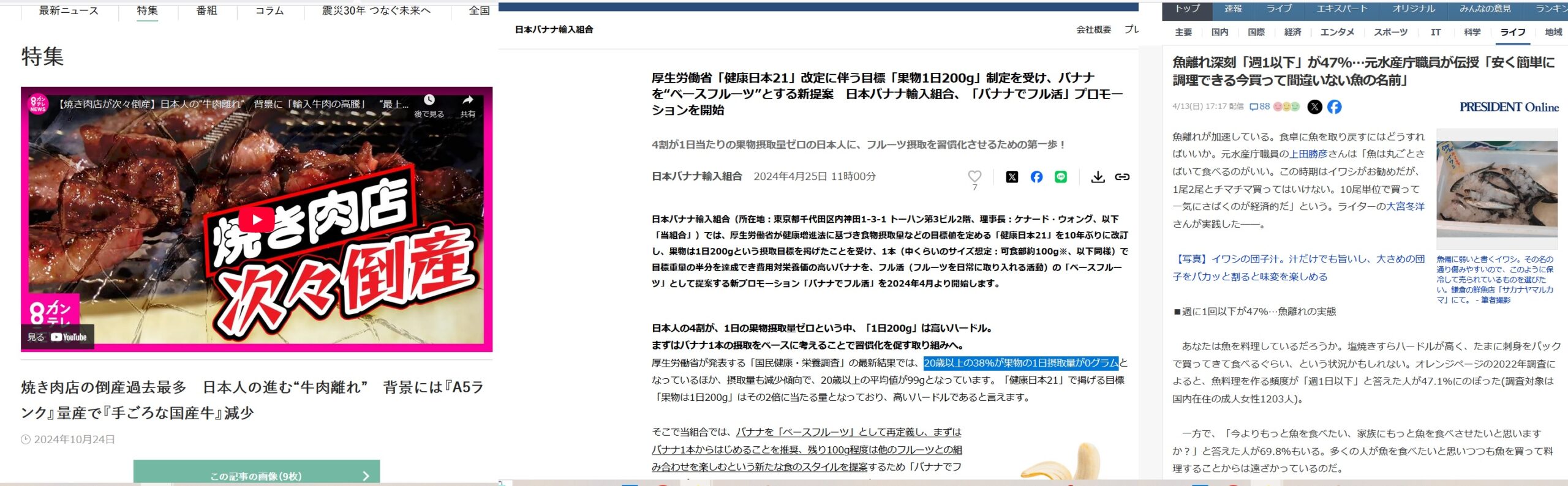Share the banana article on LINE

pyautogui.click(x=1060, y=177)
